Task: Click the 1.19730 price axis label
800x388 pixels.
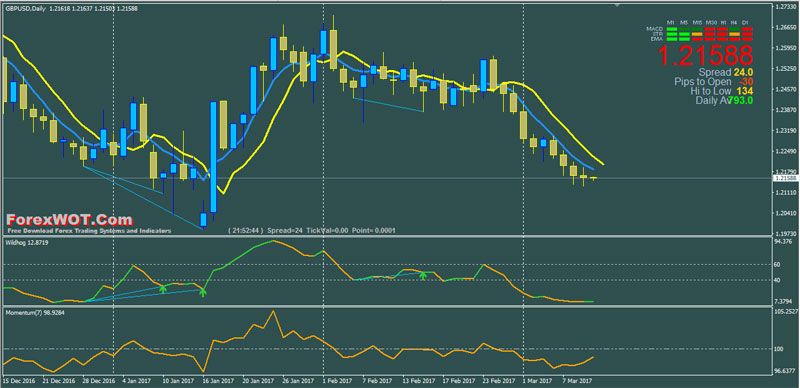Action: click(x=785, y=233)
